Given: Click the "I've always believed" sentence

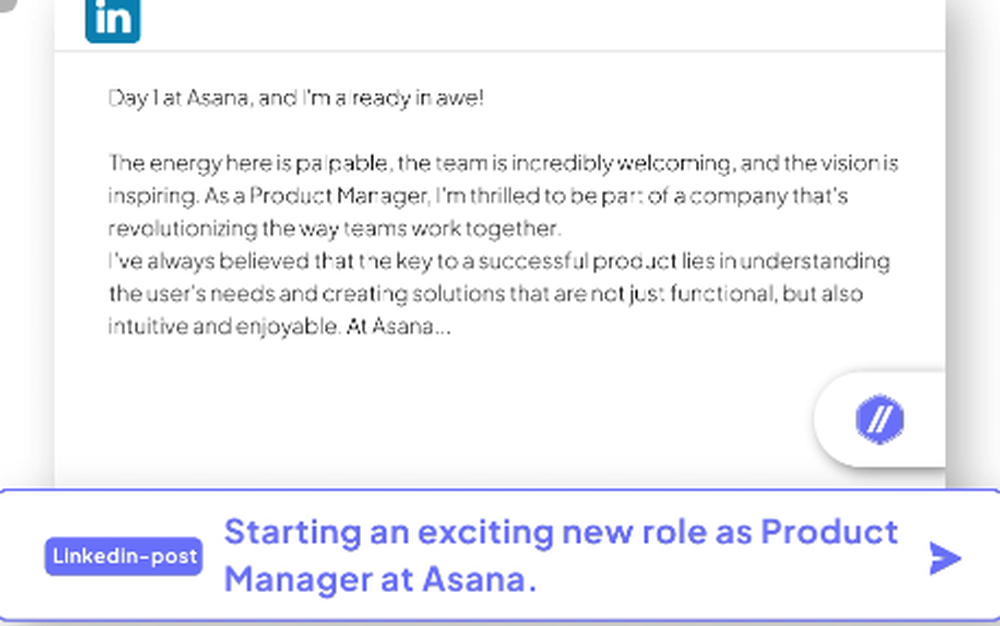Looking at the screenshot, I should click(x=498, y=261).
